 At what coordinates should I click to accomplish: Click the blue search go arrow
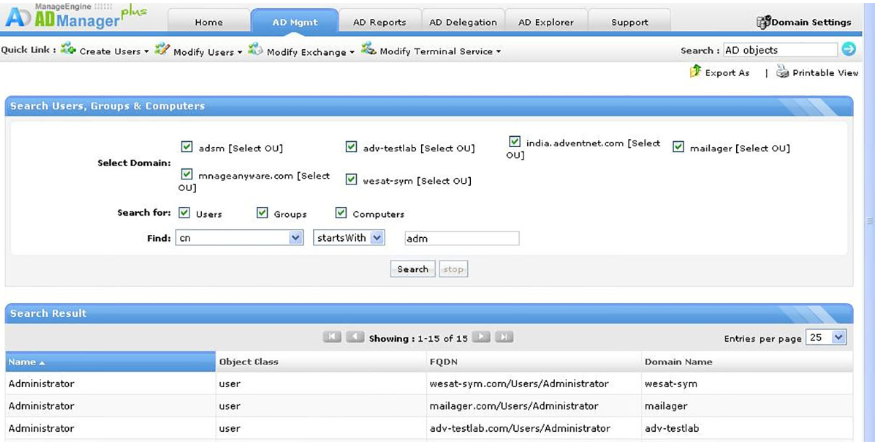[849, 49]
